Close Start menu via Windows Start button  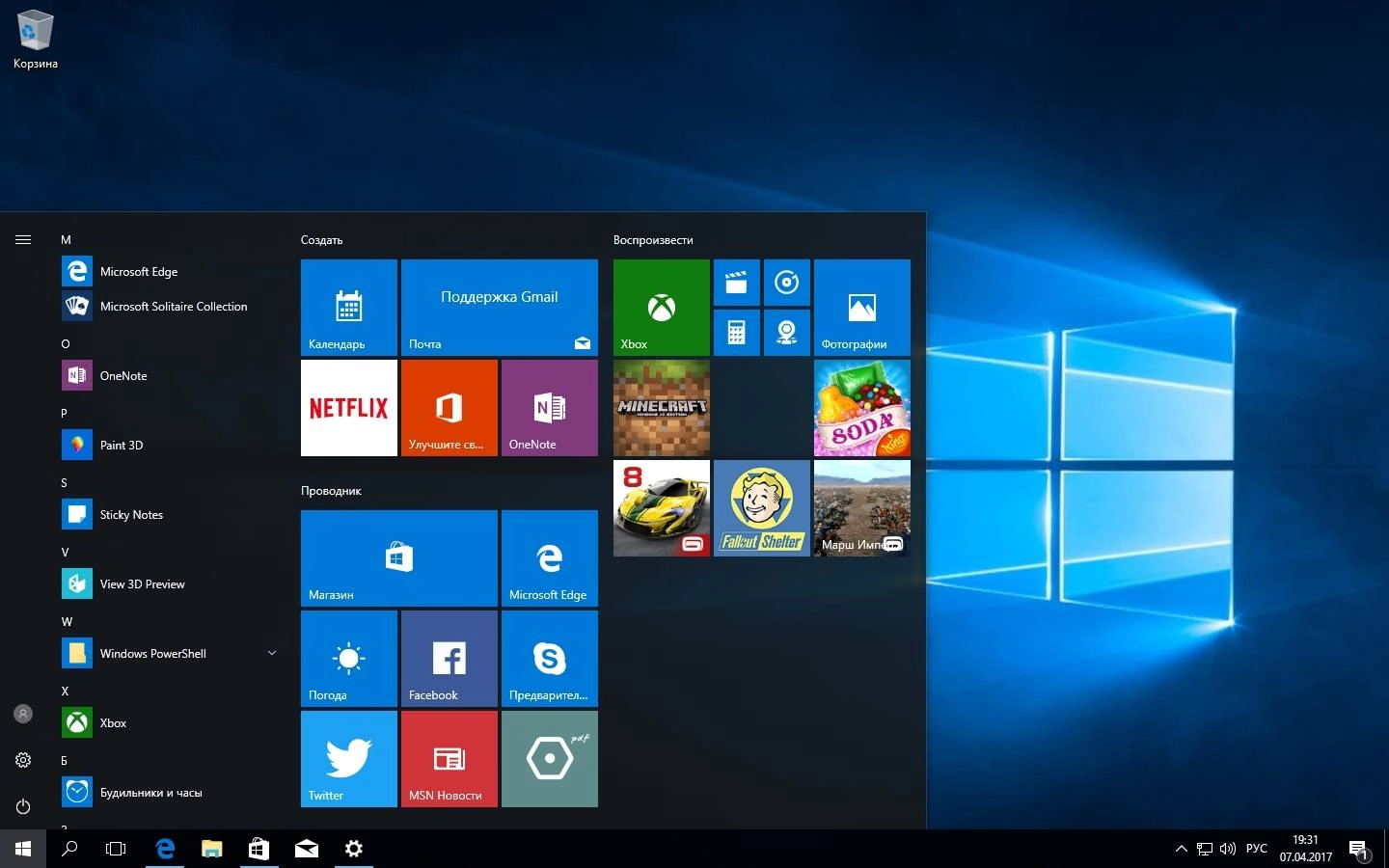tap(23, 849)
